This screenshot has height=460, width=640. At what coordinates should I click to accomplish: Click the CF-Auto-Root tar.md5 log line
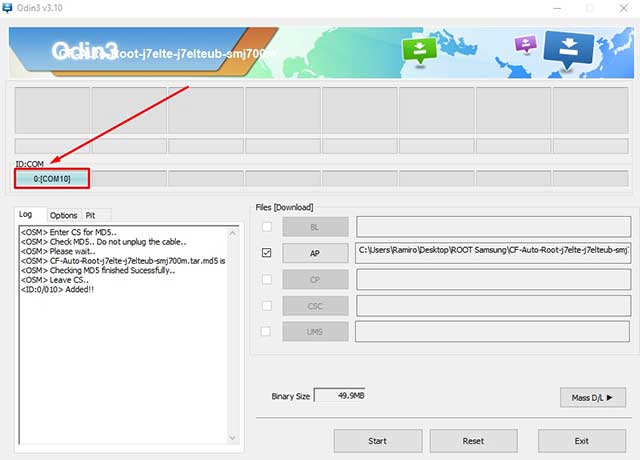click(x=123, y=261)
